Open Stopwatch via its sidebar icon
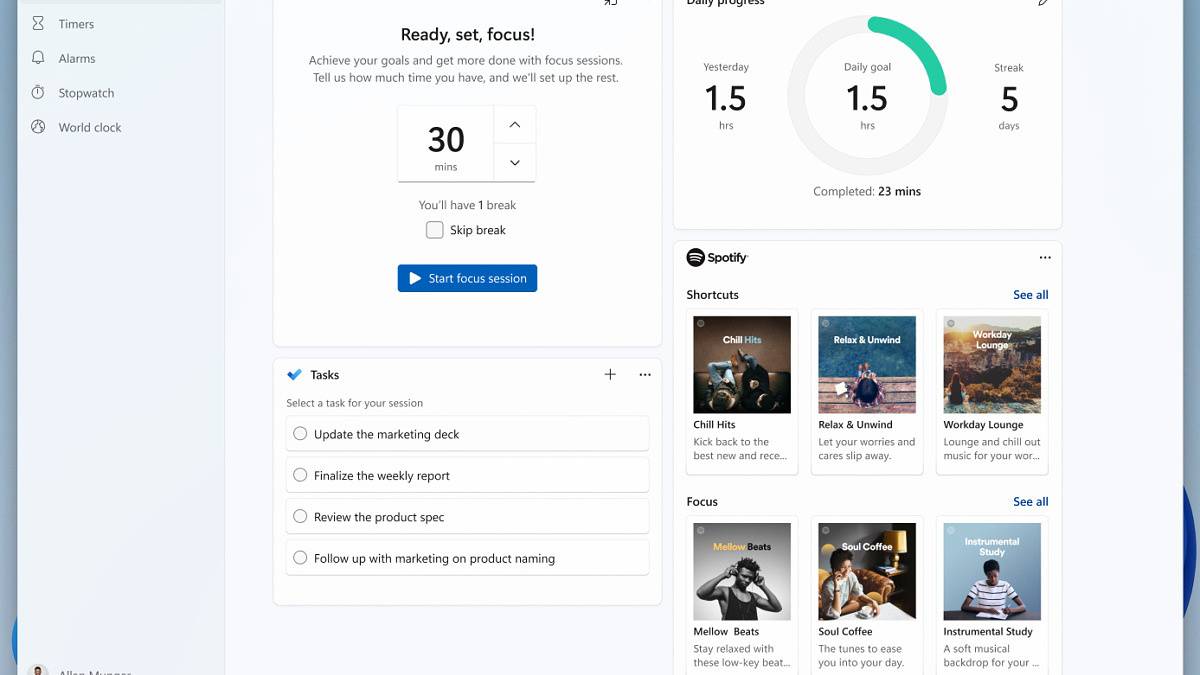The height and width of the screenshot is (675, 1200). tap(38, 92)
